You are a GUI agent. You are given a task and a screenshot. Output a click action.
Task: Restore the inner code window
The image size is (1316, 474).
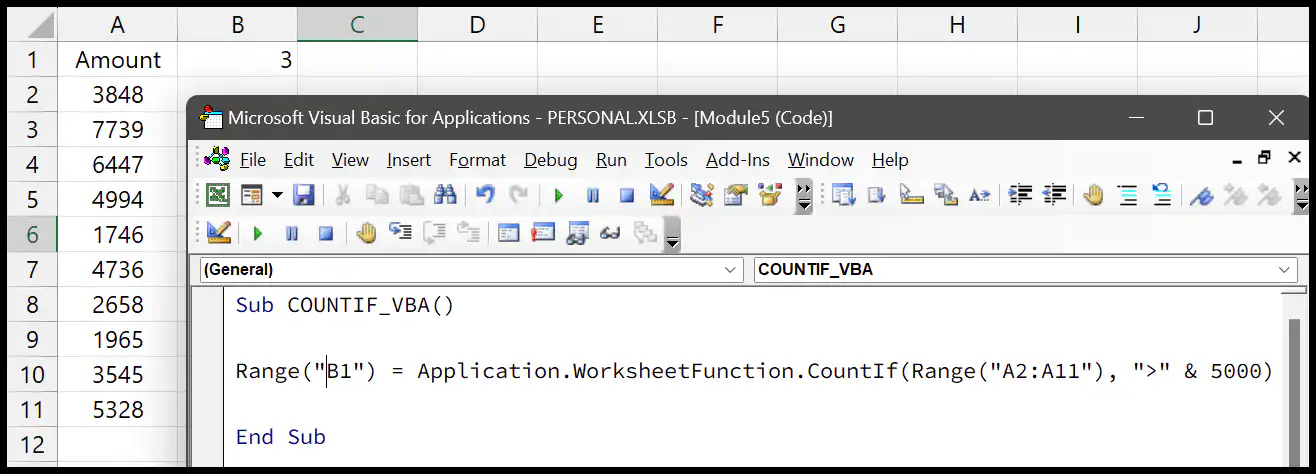(x=1264, y=158)
